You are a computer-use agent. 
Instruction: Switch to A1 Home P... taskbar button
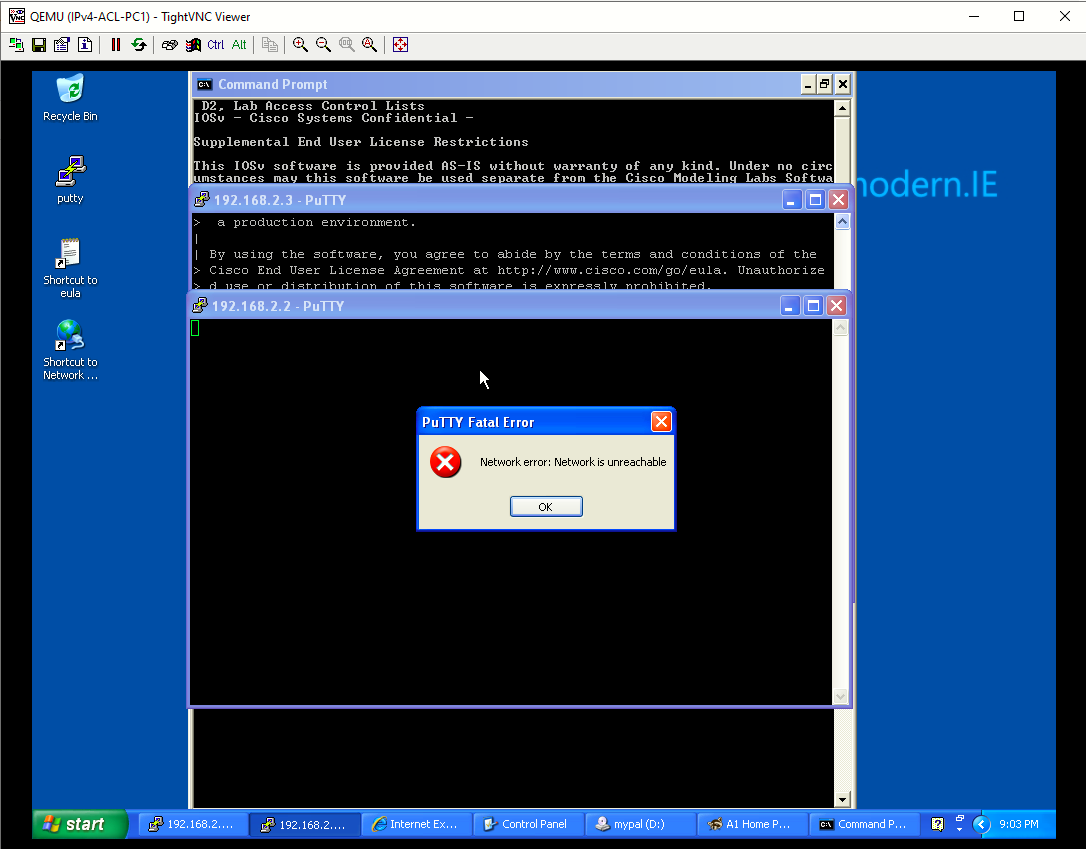pyautogui.click(x=751, y=824)
